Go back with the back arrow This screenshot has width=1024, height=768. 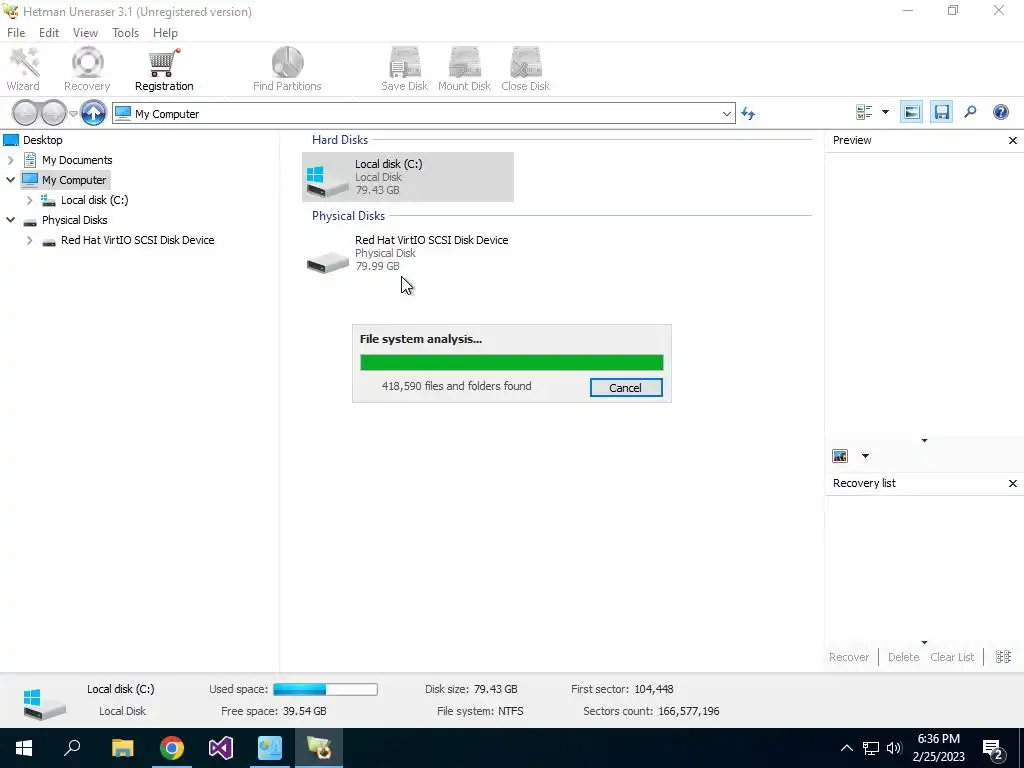click(25, 113)
